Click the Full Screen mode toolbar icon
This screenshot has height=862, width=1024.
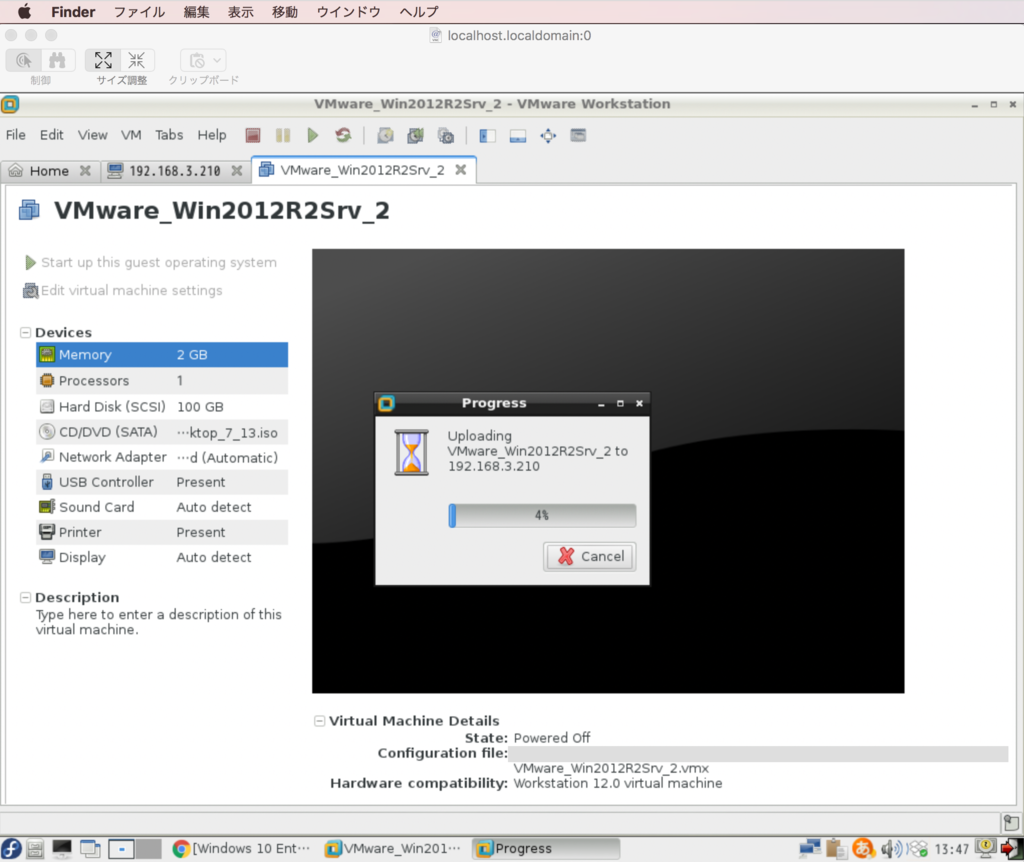548,135
